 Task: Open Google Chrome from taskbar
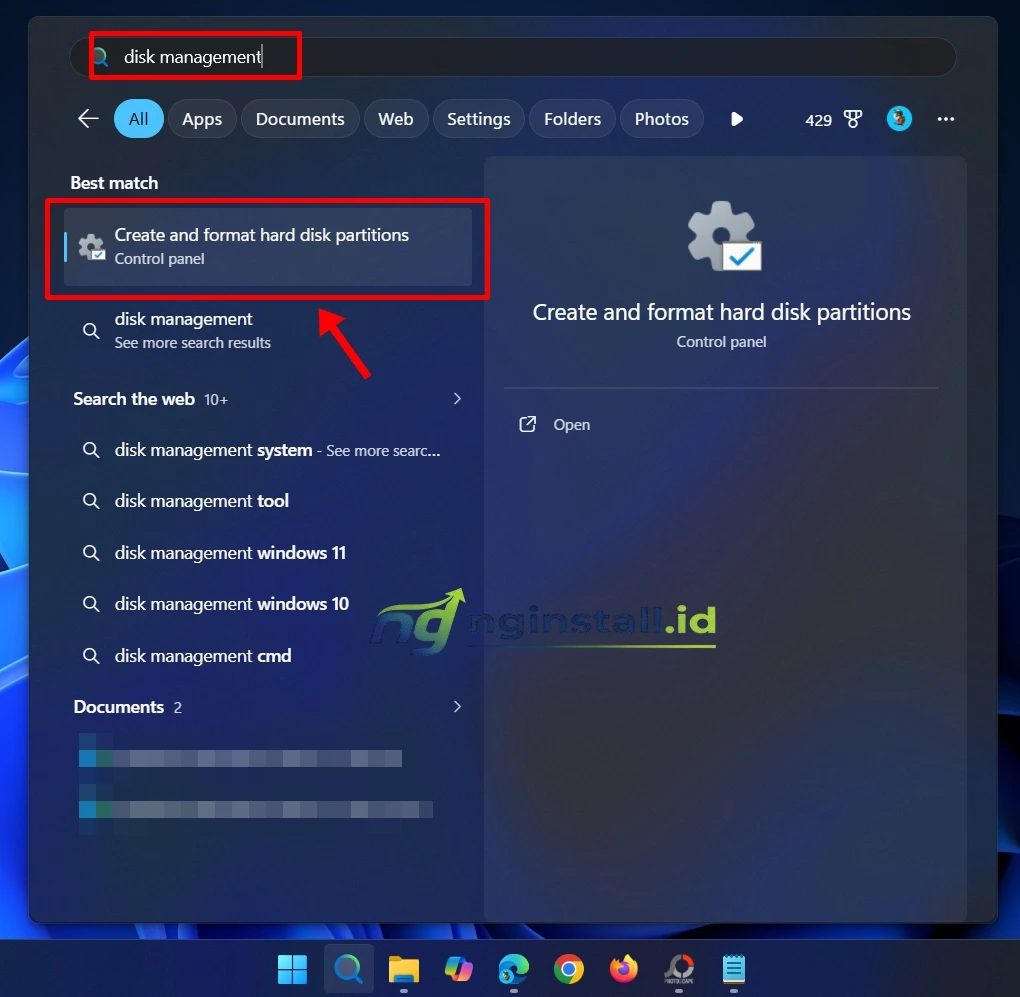point(569,969)
